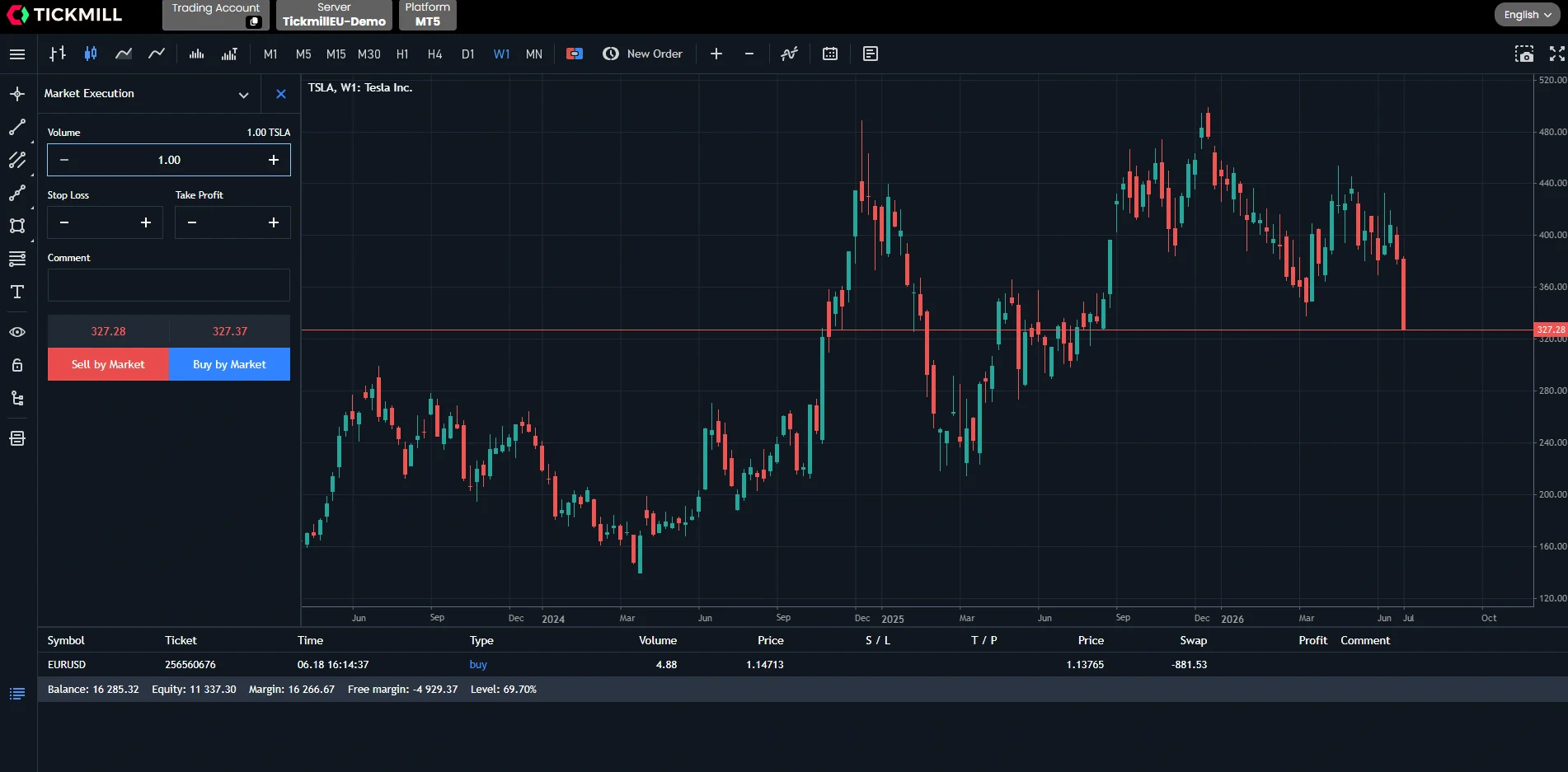This screenshot has width=1568, height=772.
Task: Sort positions by Symbol column header
Action: (x=66, y=640)
